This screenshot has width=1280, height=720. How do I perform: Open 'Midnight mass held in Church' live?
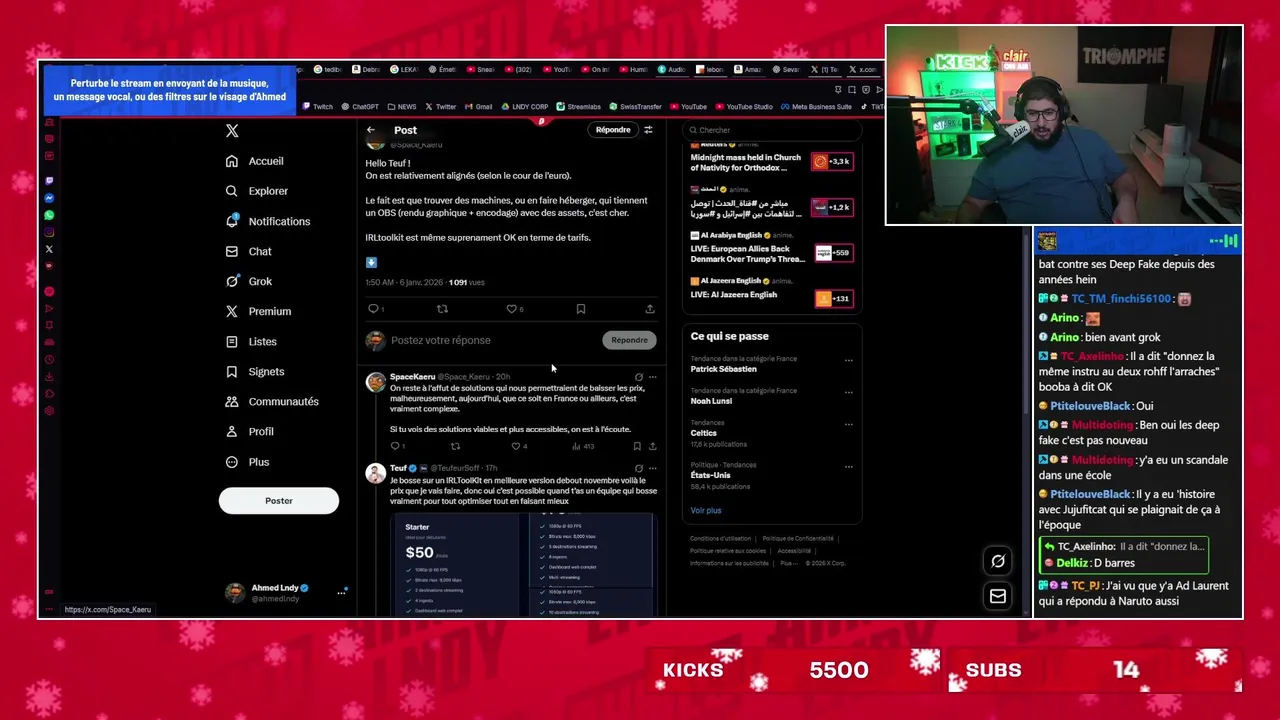745,165
